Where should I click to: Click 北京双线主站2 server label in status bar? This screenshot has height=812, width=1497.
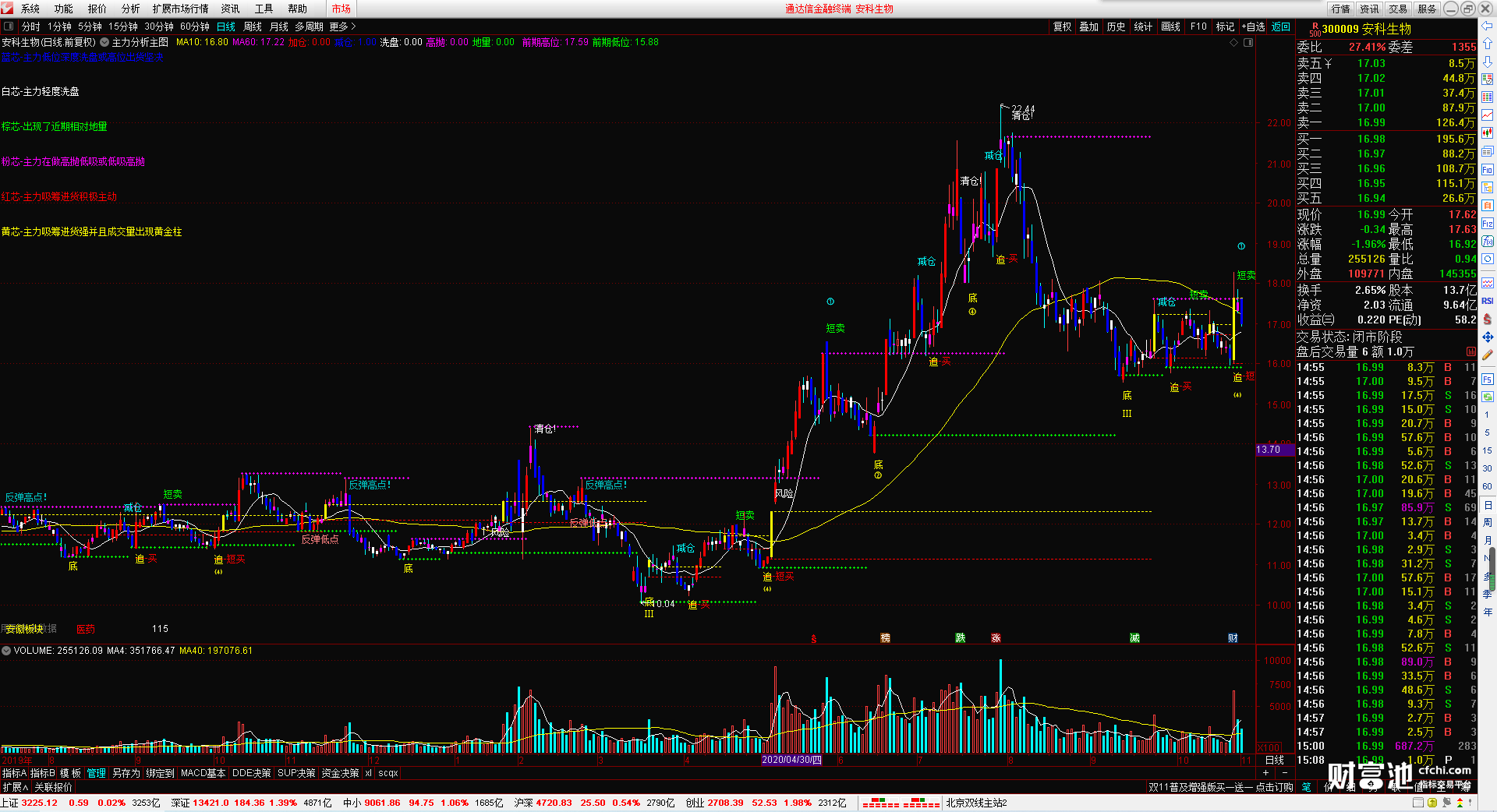point(976,803)
